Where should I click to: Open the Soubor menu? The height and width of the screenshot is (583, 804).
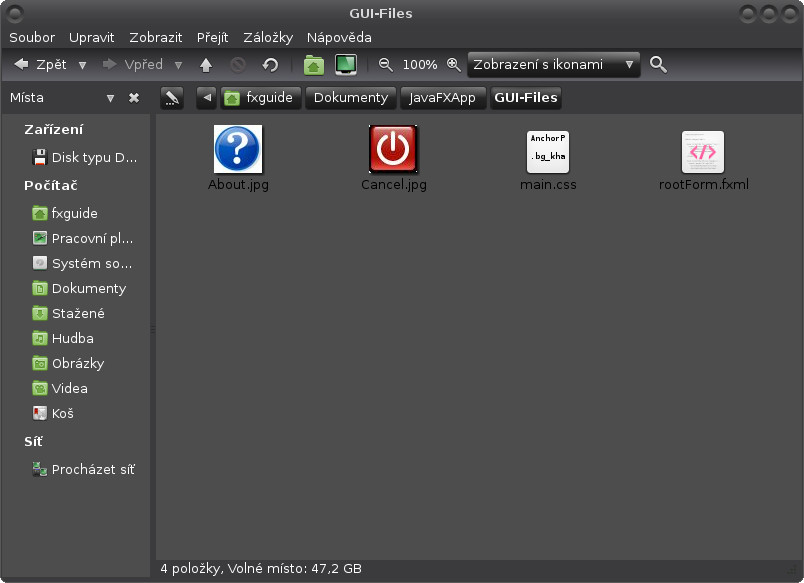pos(32,37)
